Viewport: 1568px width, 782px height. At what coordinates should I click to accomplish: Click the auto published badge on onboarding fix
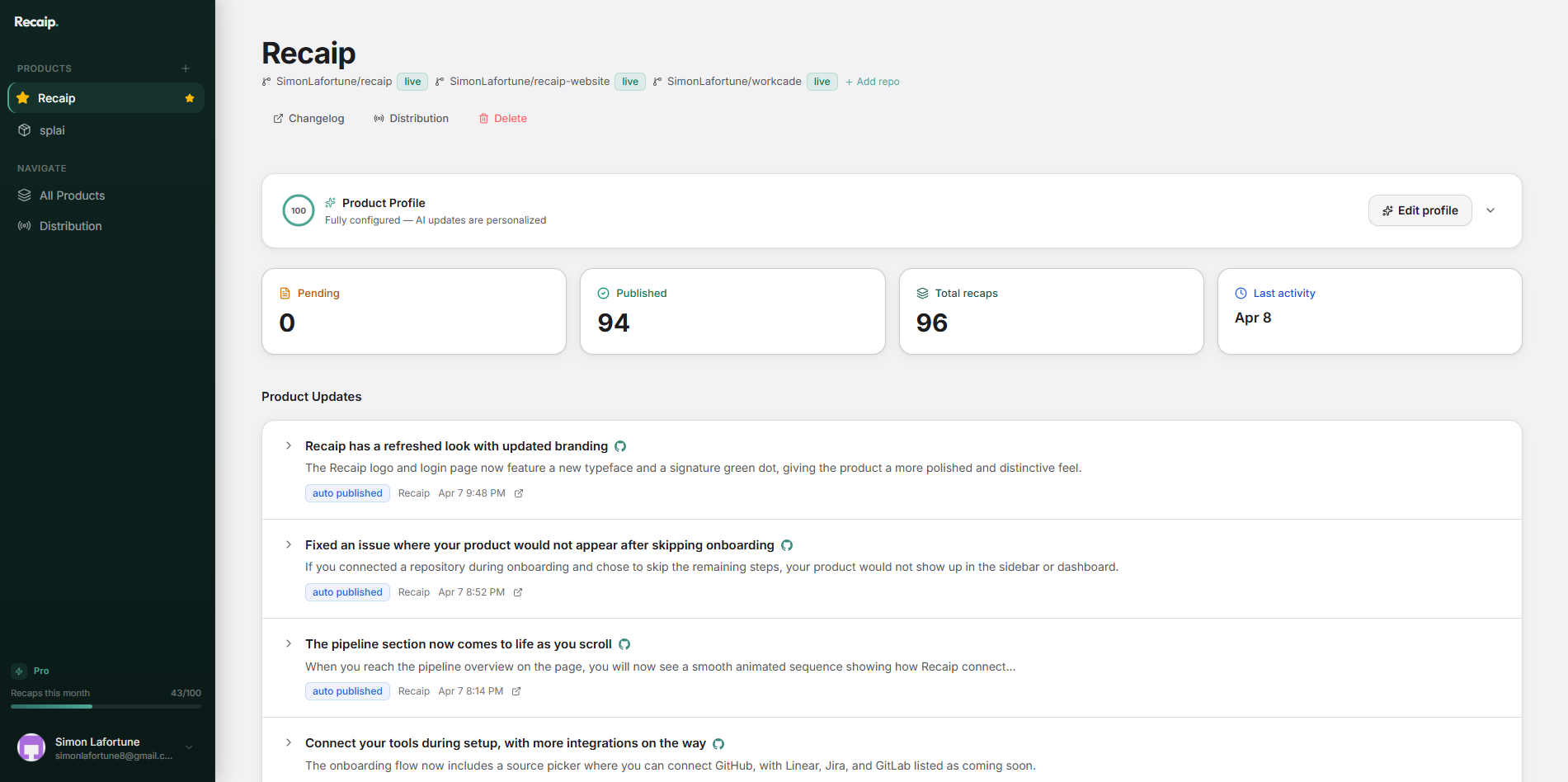coord(346,591)
